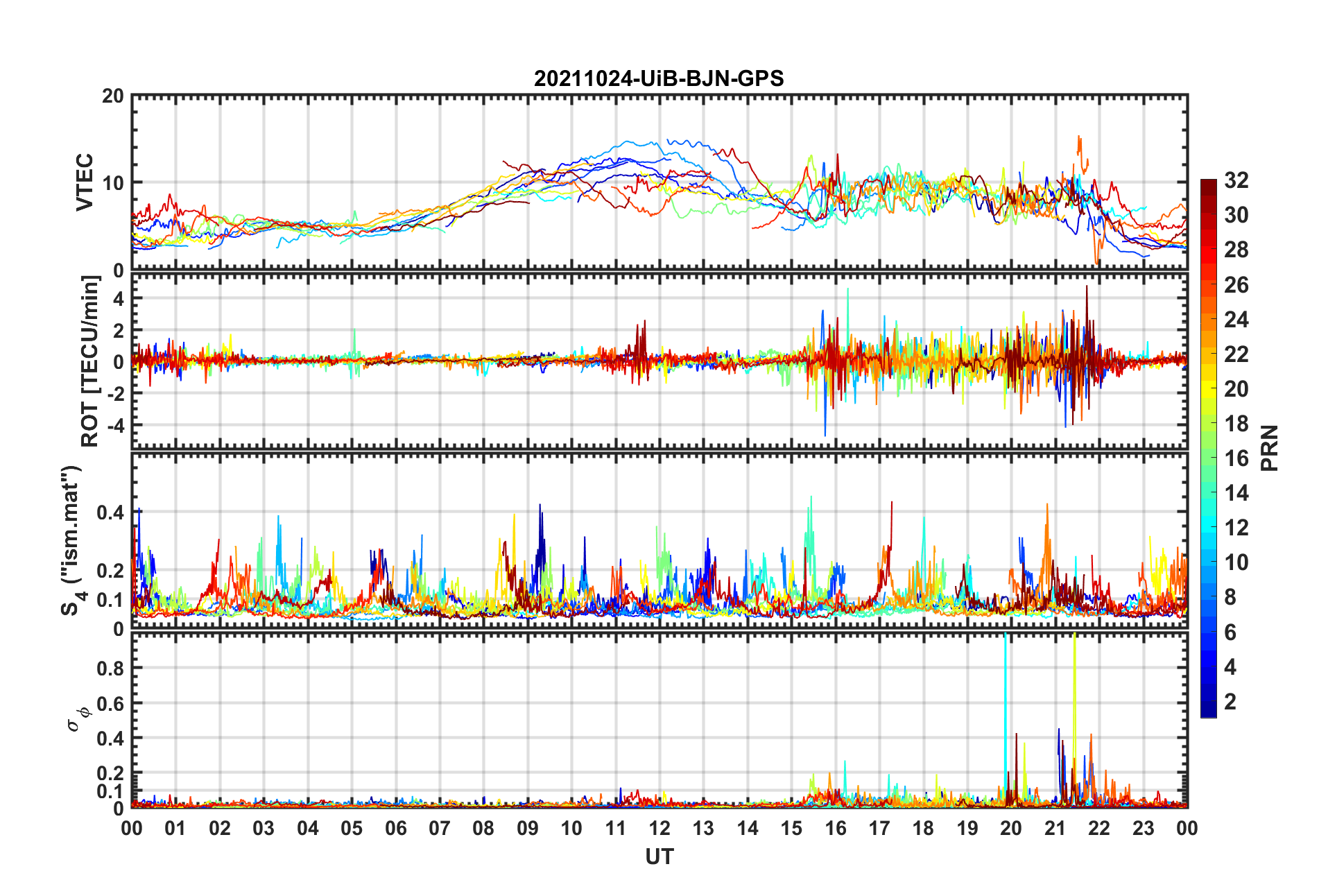Select colorbar tick label 32

[1236, 180]
